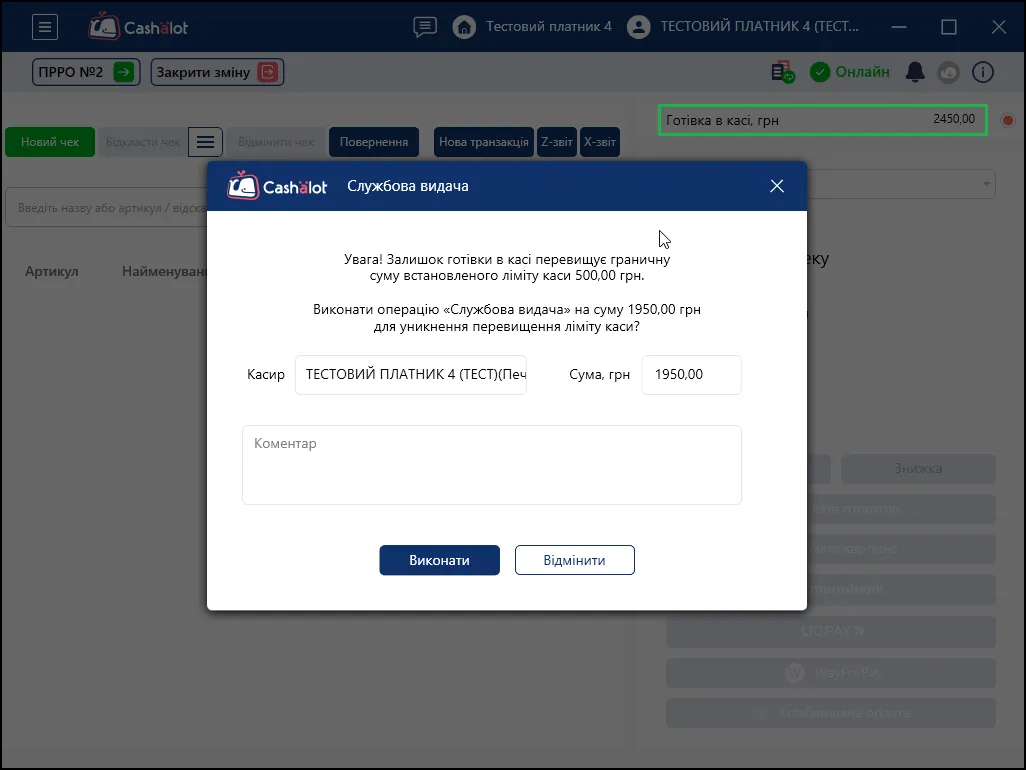Image resolution: width=1026 pixels, height=770 pixels.
Task: Switch ПРРО №2 register
Action: 86,72
